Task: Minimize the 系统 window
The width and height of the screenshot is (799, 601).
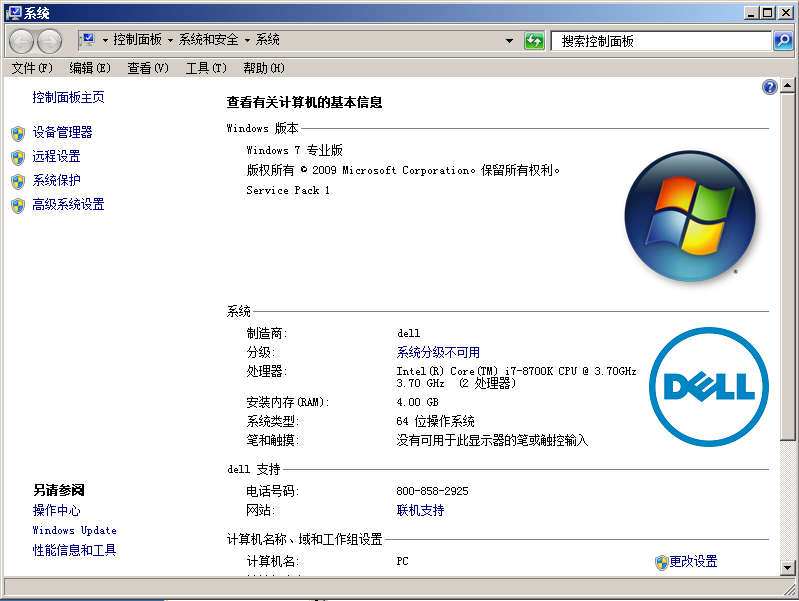Action: point(751,13)
